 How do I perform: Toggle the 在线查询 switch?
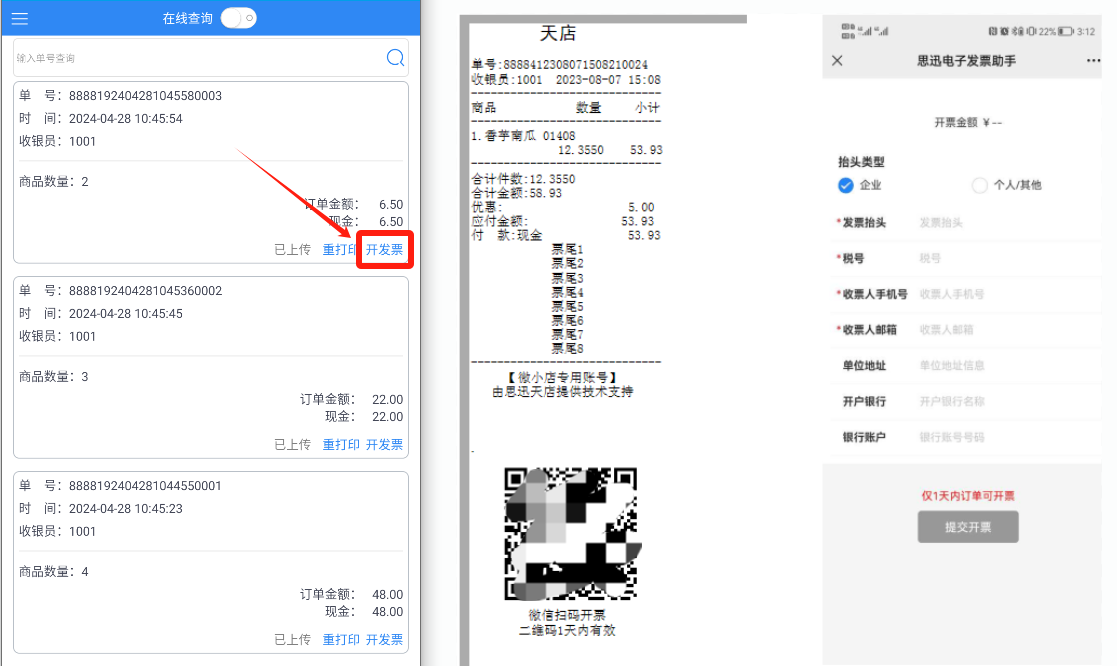[x=239, y=18]
